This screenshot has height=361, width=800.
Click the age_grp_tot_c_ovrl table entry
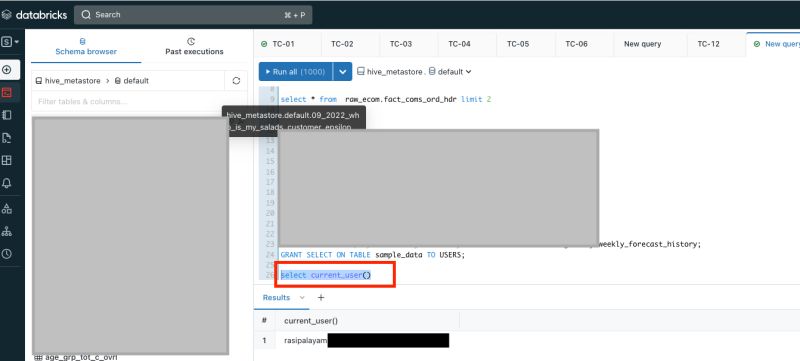click(76, 357)
